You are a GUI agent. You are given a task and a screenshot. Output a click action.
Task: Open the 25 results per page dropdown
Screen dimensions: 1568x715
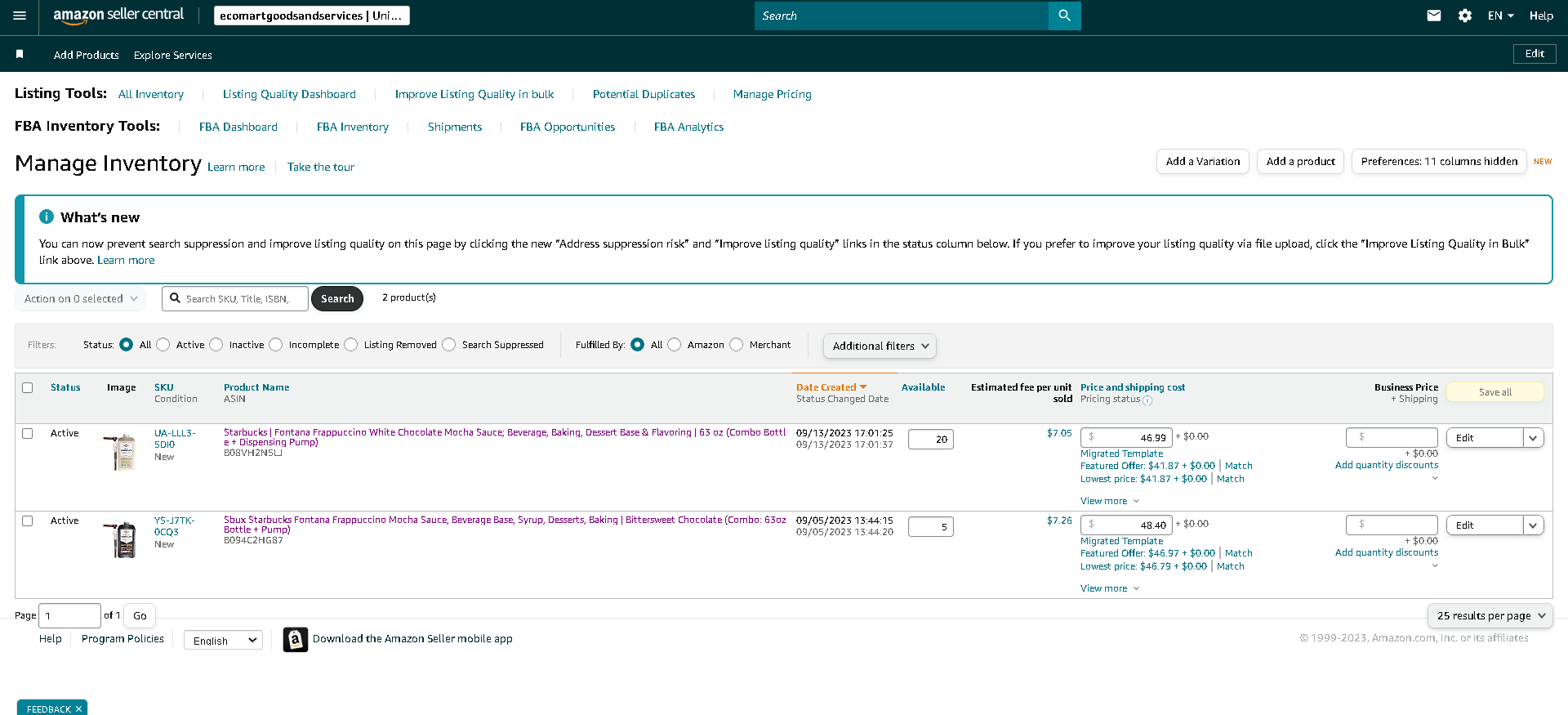[x=1490, y=616]
